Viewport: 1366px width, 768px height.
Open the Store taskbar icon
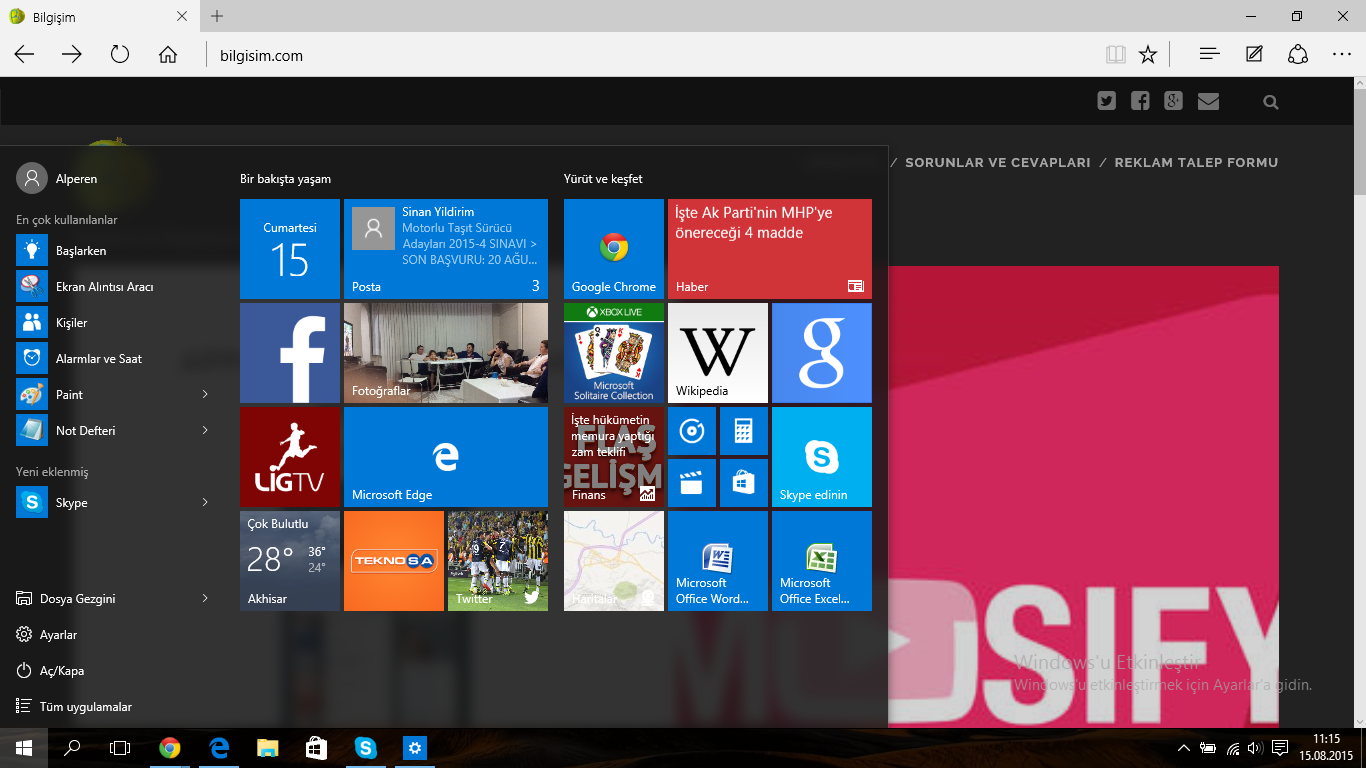[x=316, y=748]
